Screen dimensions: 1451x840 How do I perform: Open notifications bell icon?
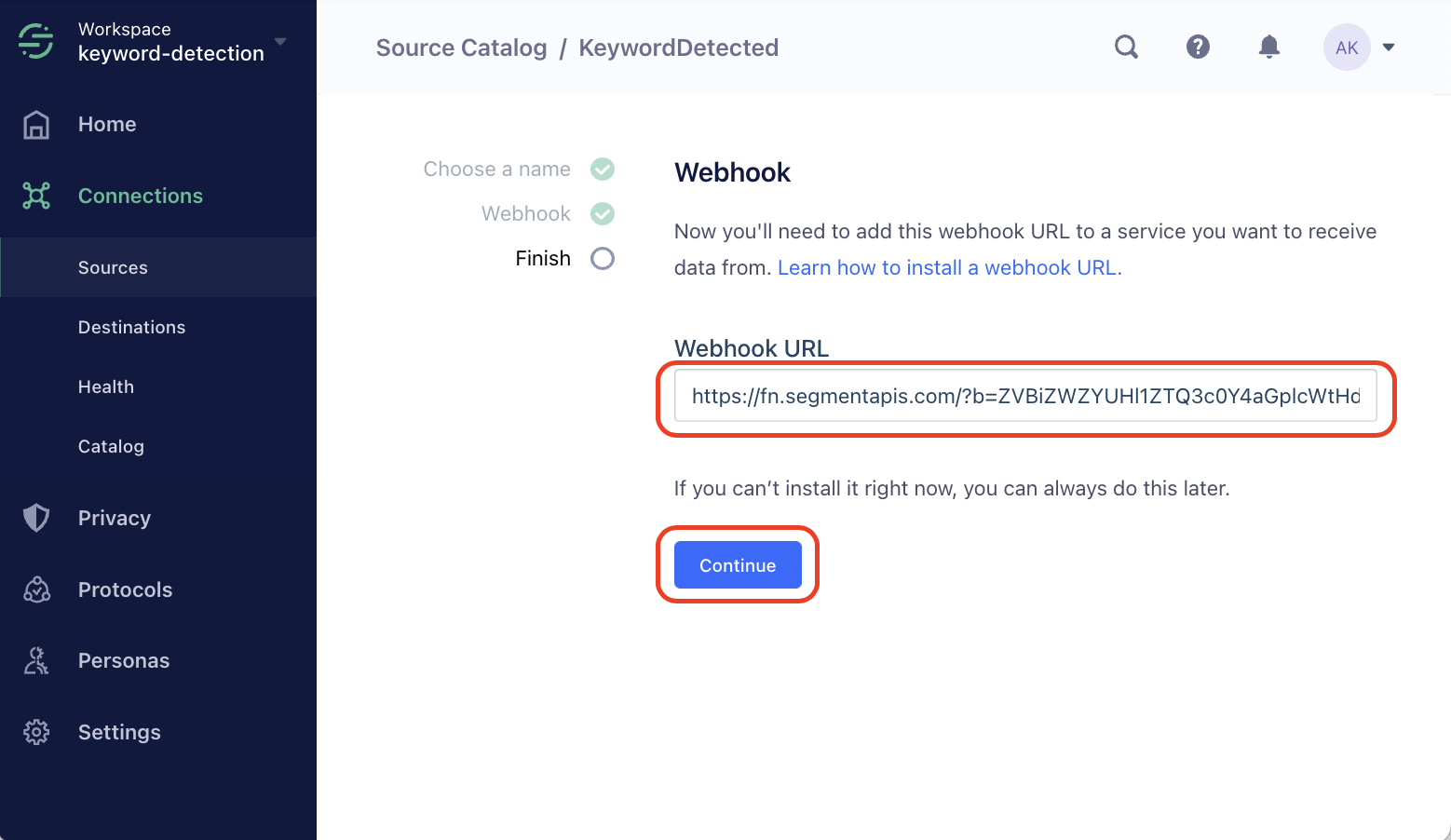coord(1268,47)
